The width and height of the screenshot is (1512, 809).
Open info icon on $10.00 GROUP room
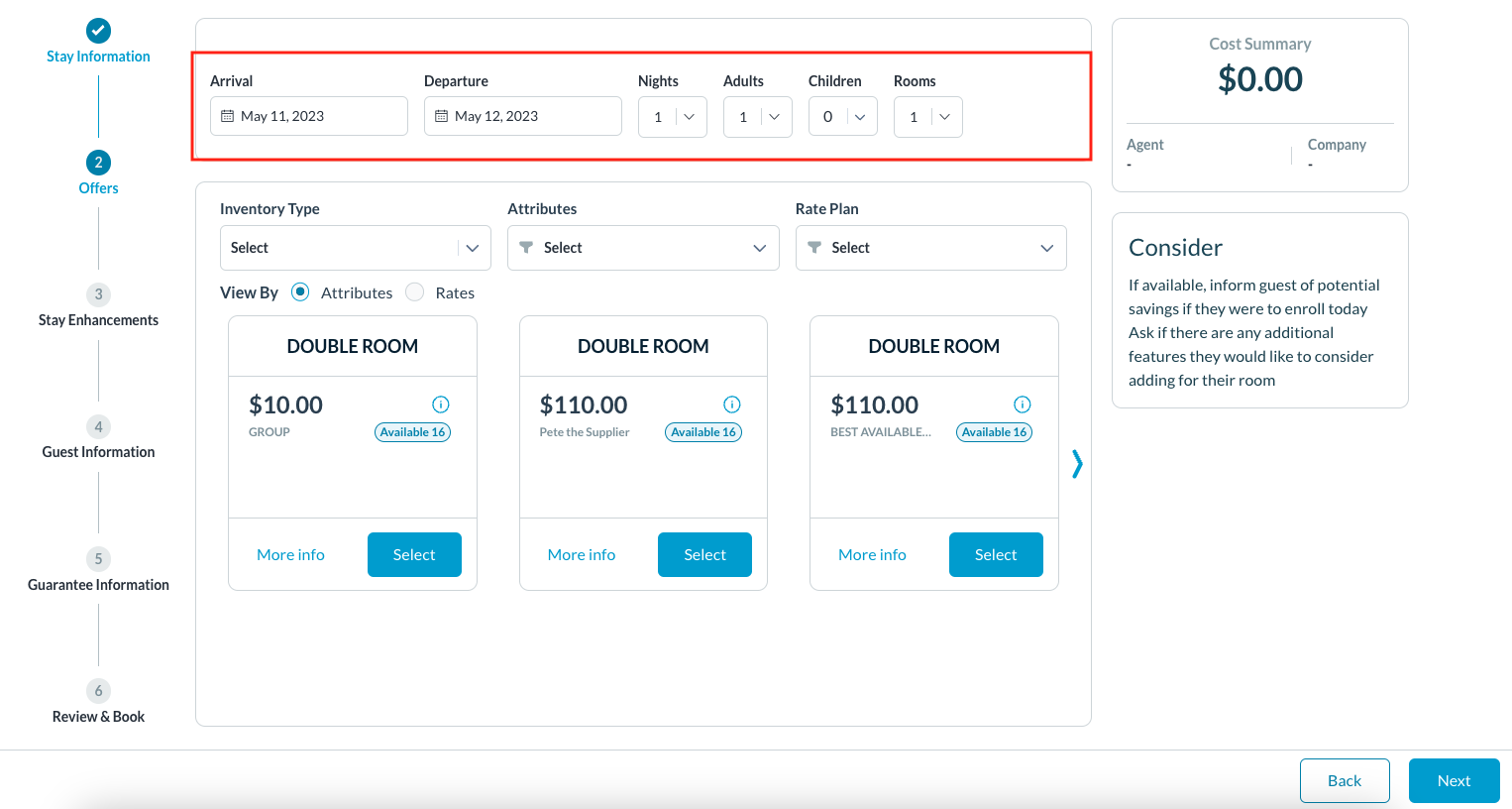(x=441, y=404)
